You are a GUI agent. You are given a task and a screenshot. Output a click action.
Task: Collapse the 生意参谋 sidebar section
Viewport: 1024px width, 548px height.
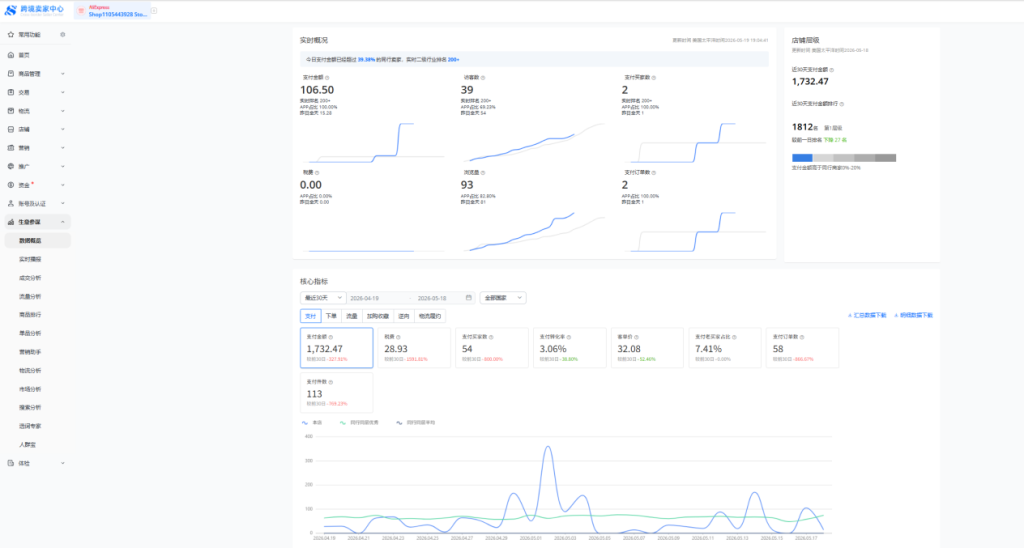tap(63, 222)
